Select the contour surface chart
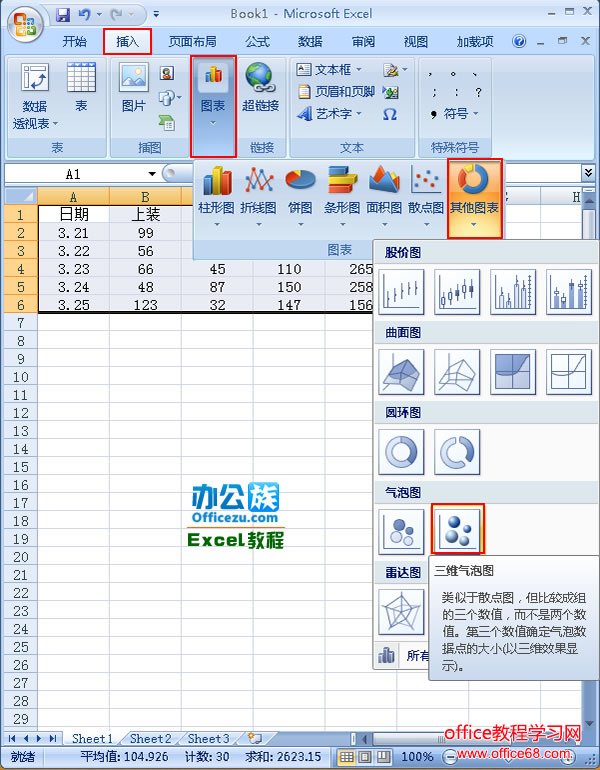This screenshot has height=770, width=600. [x=513, y=372]
